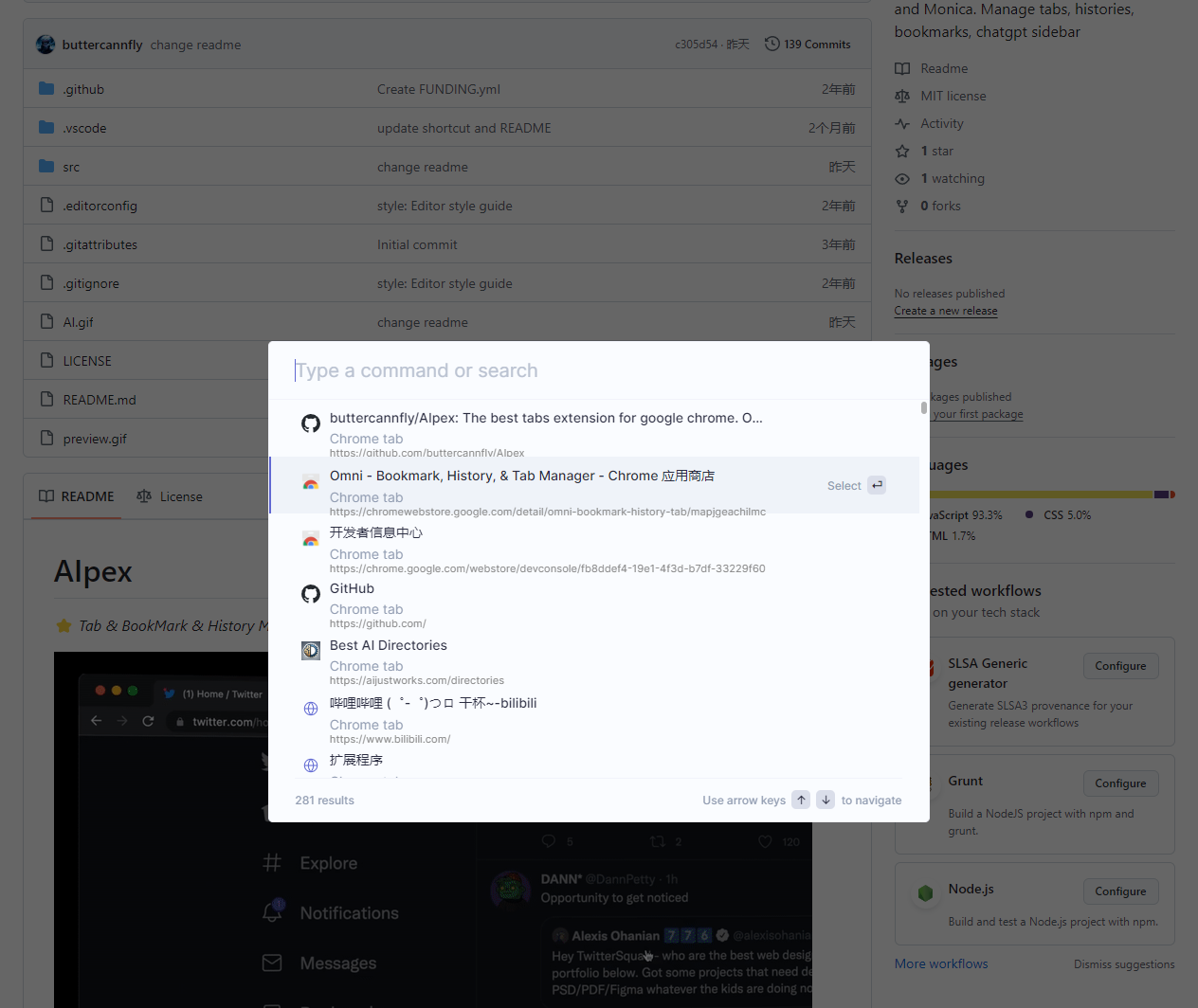Configure the Grunt workflow
The height and width of the screenshot is (1008, 1198).
pyautogui.click(x=1120, y=783)
